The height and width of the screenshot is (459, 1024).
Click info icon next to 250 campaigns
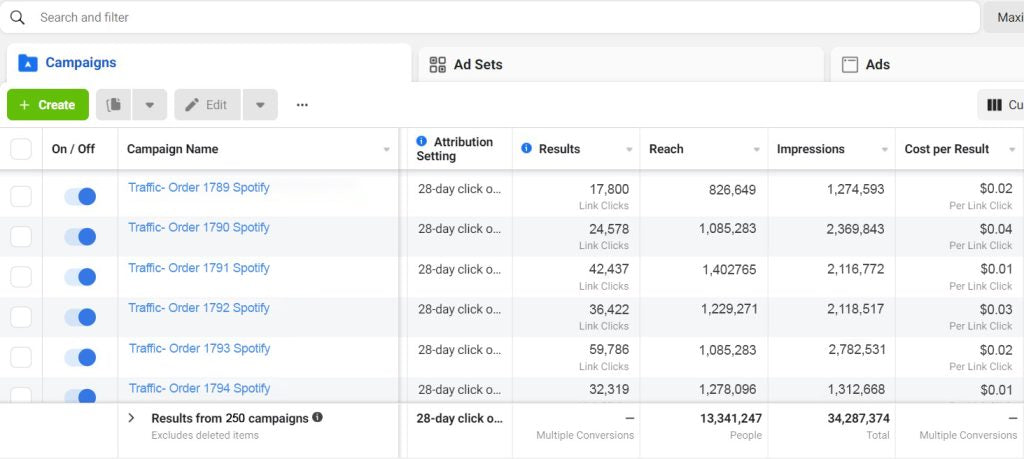317,418
